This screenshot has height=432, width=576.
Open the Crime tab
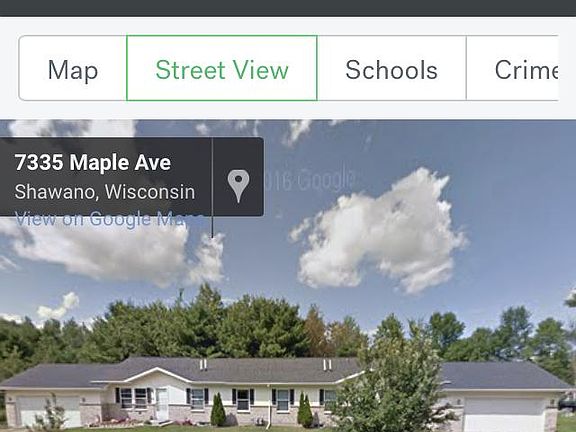pyautogui.click(x=526, y=69)
